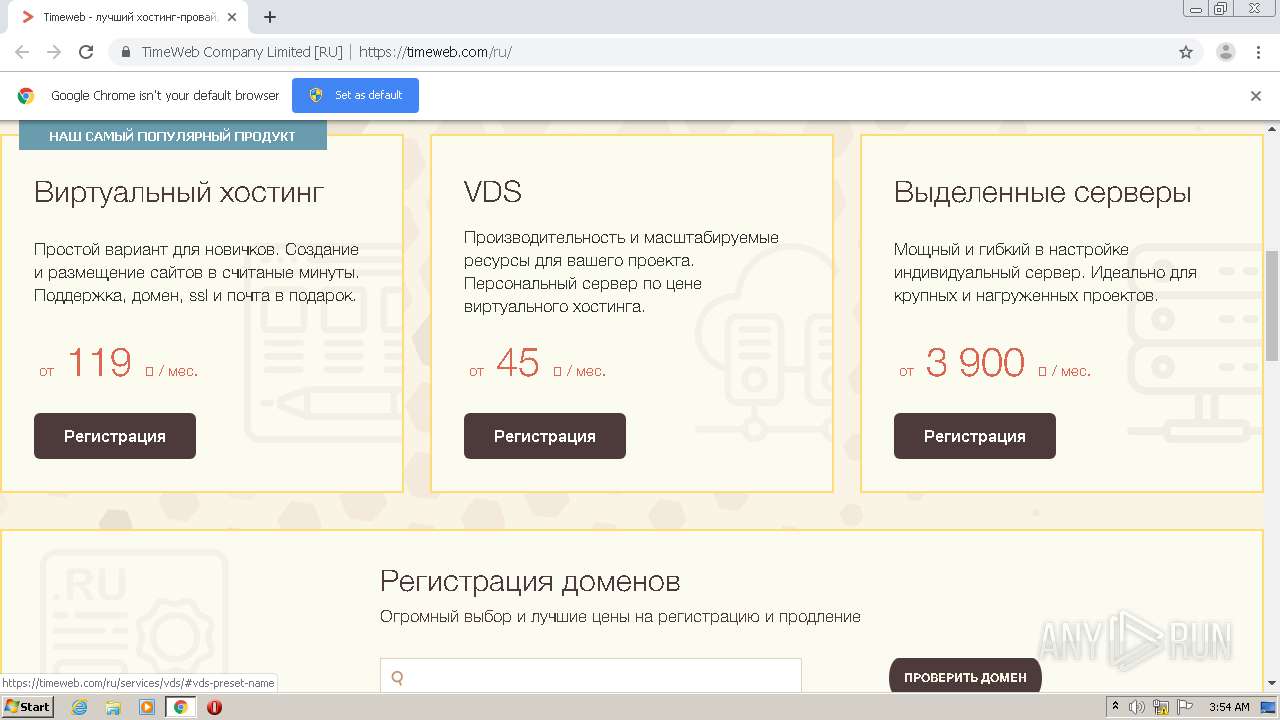Reload the Timeweb page
The image size is (1280, 720).
(86, 52)
